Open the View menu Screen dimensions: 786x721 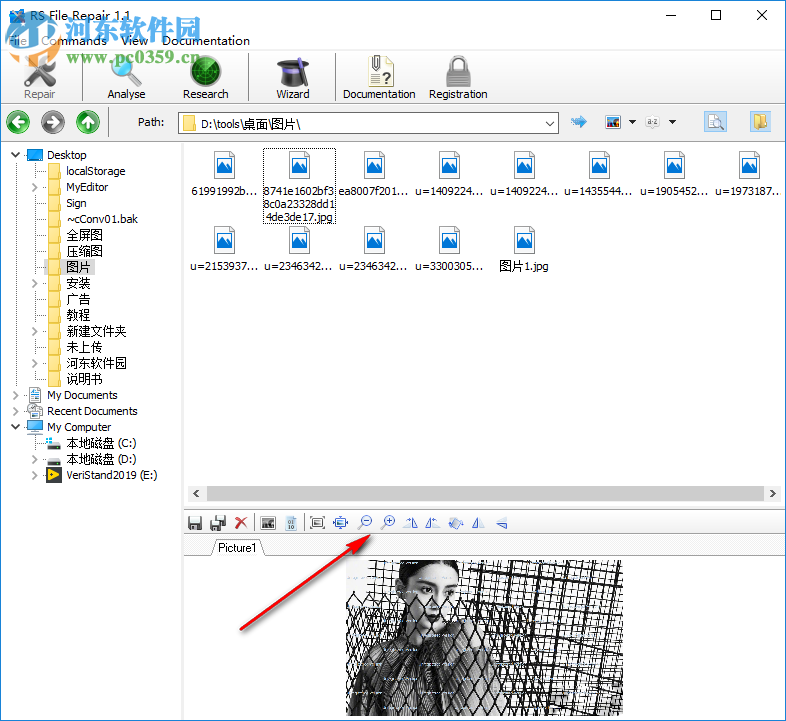134,41
